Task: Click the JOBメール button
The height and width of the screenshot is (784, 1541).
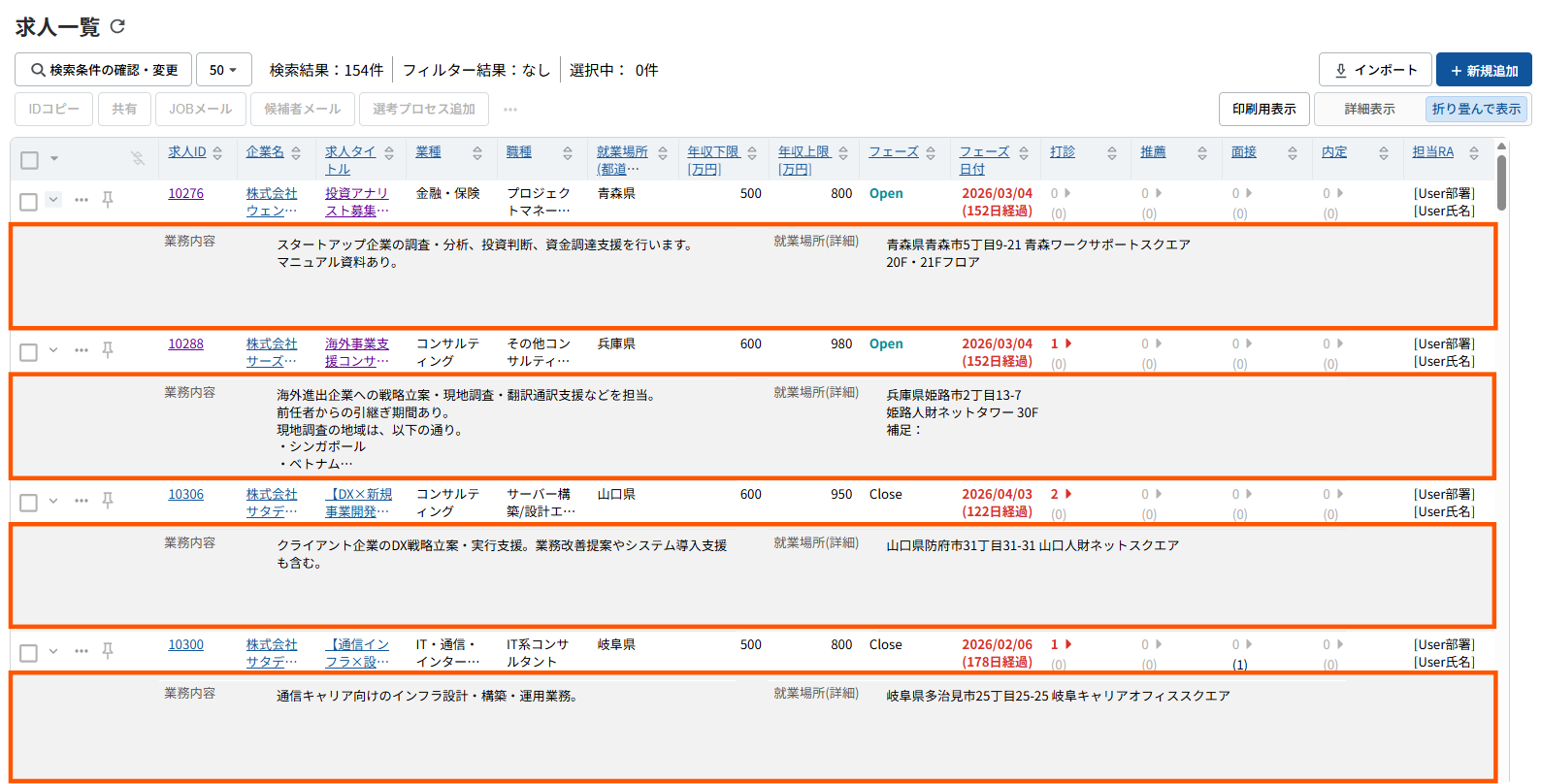Action: [x=200, y=109]
